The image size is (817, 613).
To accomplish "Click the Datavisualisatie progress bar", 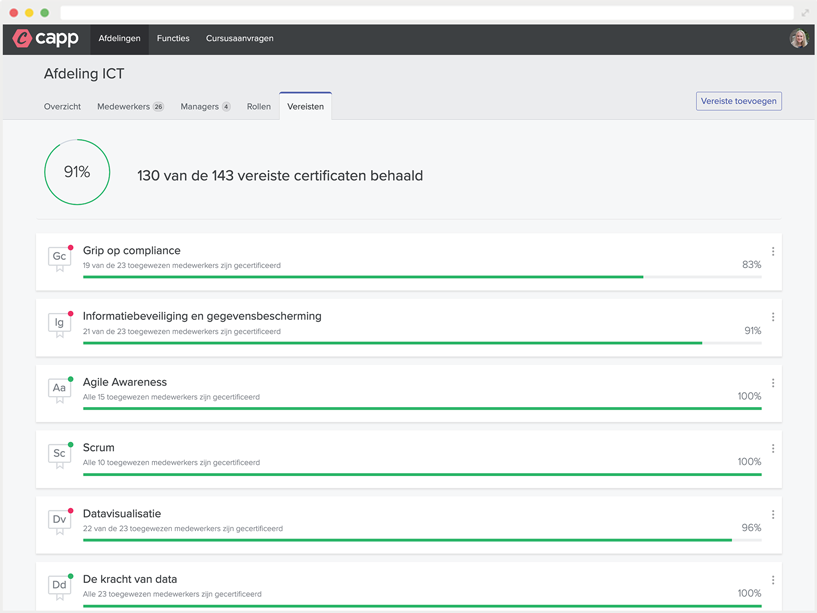I will point(421,541).
